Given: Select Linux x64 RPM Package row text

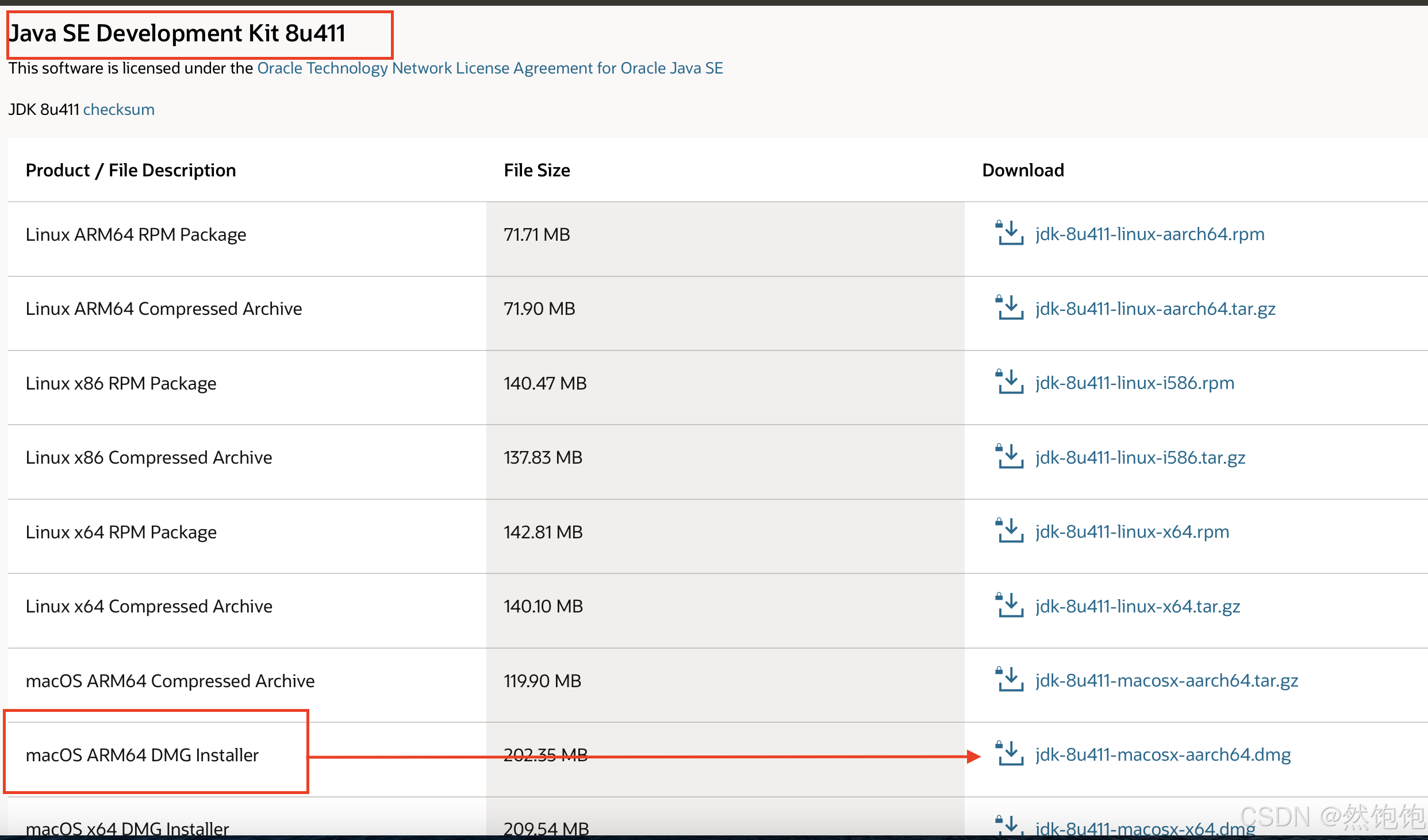Looking at the screenshot, I should coord(121,532).
